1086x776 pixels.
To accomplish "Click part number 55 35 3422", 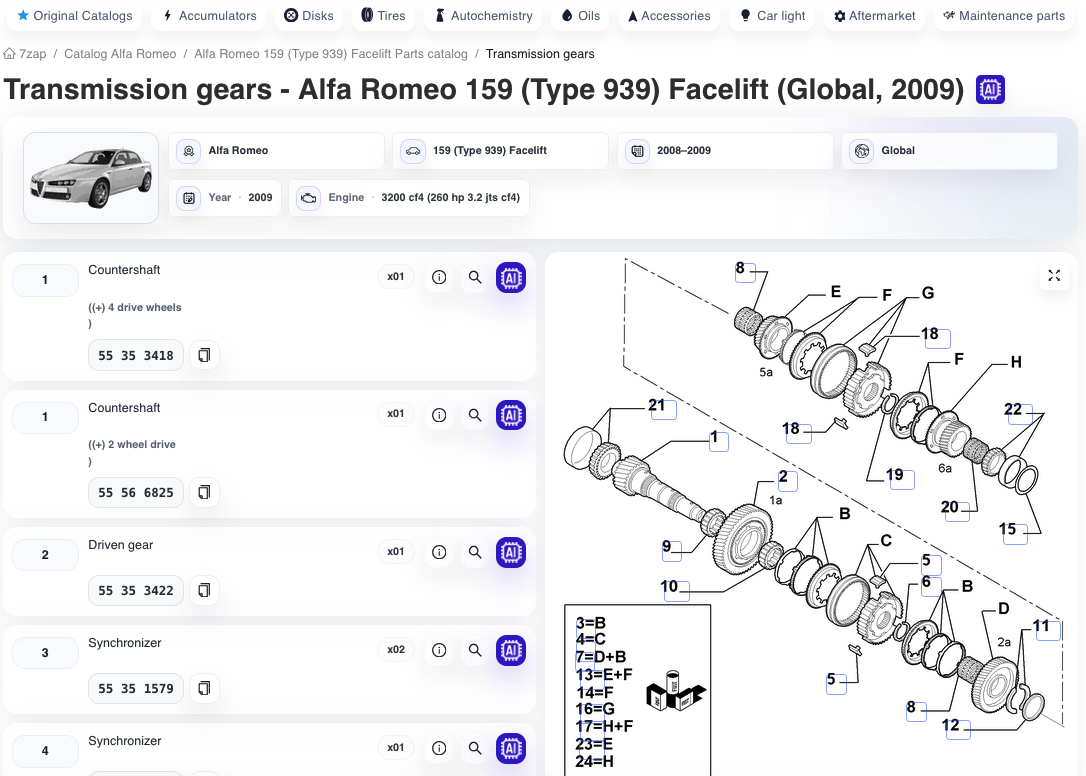I will [x=136, y=590].
